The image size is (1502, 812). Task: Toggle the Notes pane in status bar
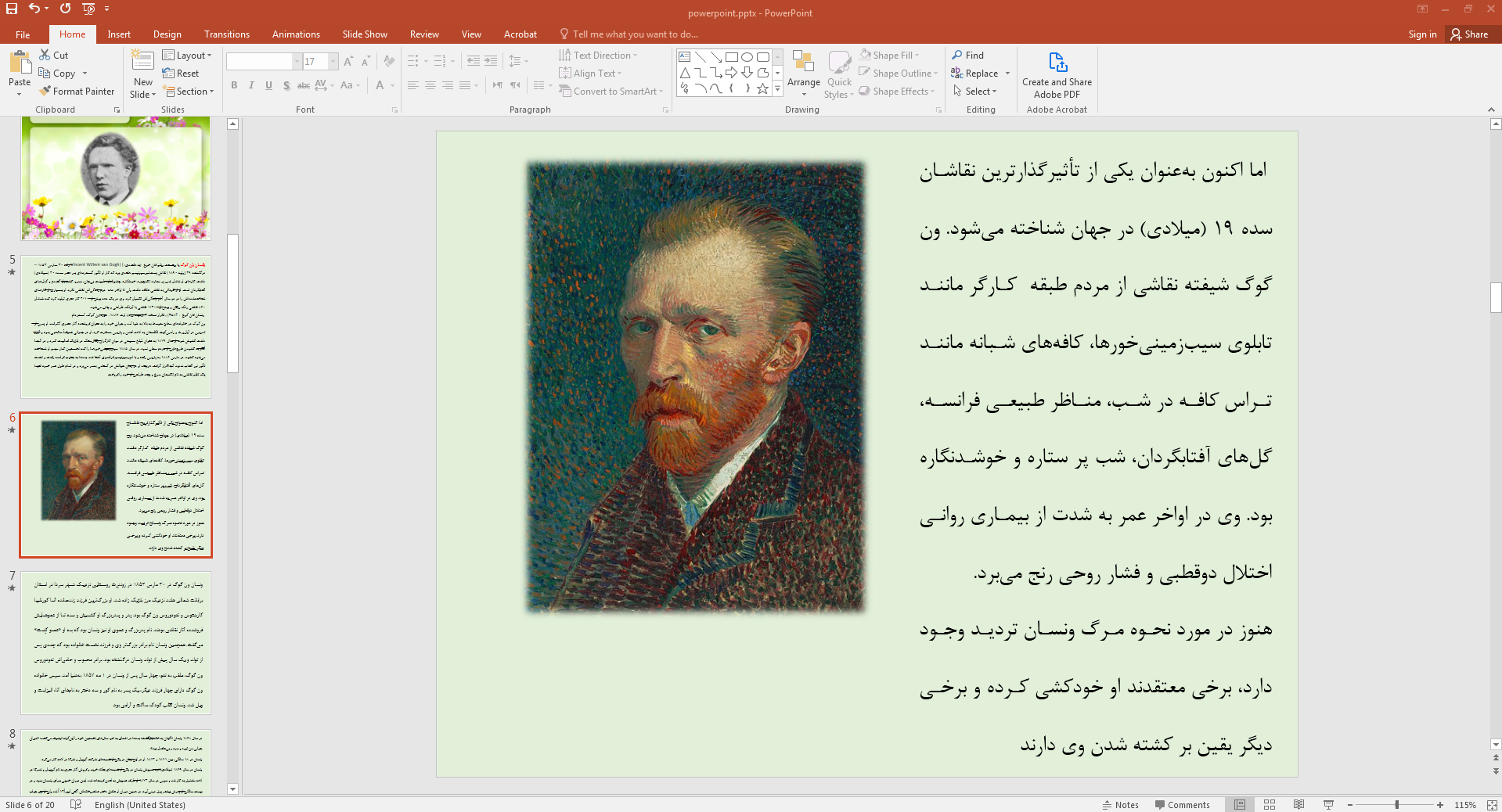[1121, 805]
